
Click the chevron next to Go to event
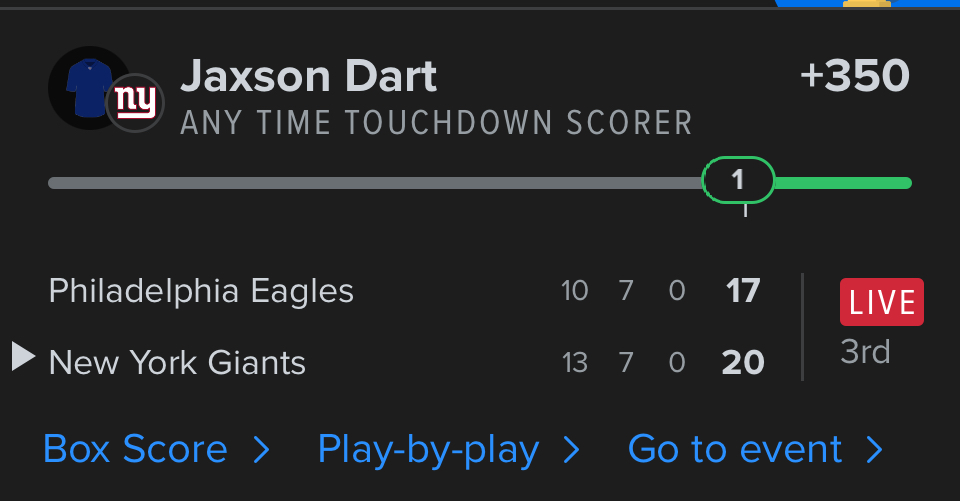875,450
